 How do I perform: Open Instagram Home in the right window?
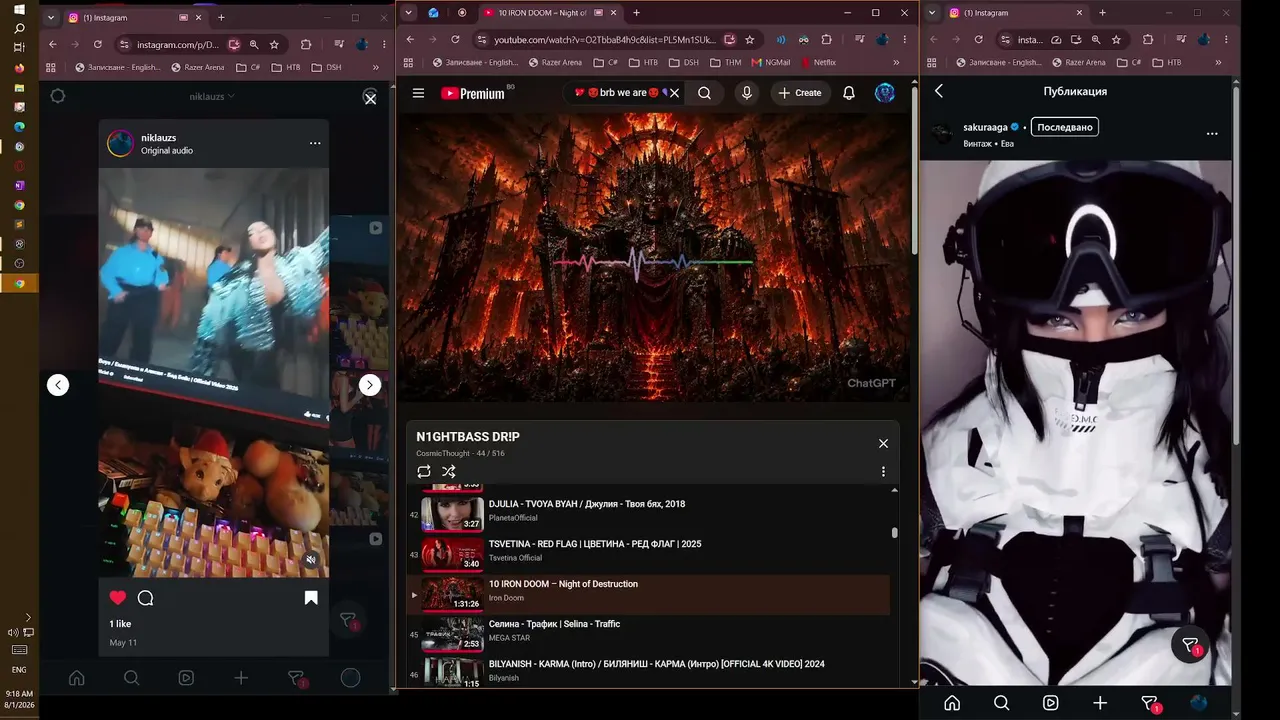(x=952, y=703)
